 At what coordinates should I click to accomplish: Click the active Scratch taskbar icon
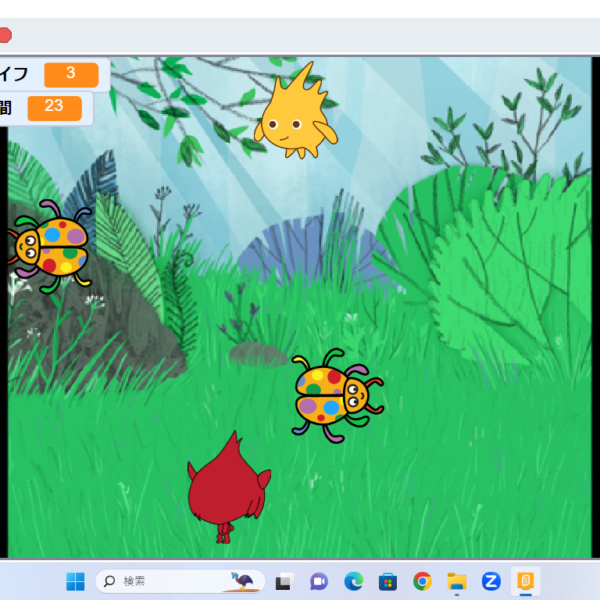pos(525,581)
